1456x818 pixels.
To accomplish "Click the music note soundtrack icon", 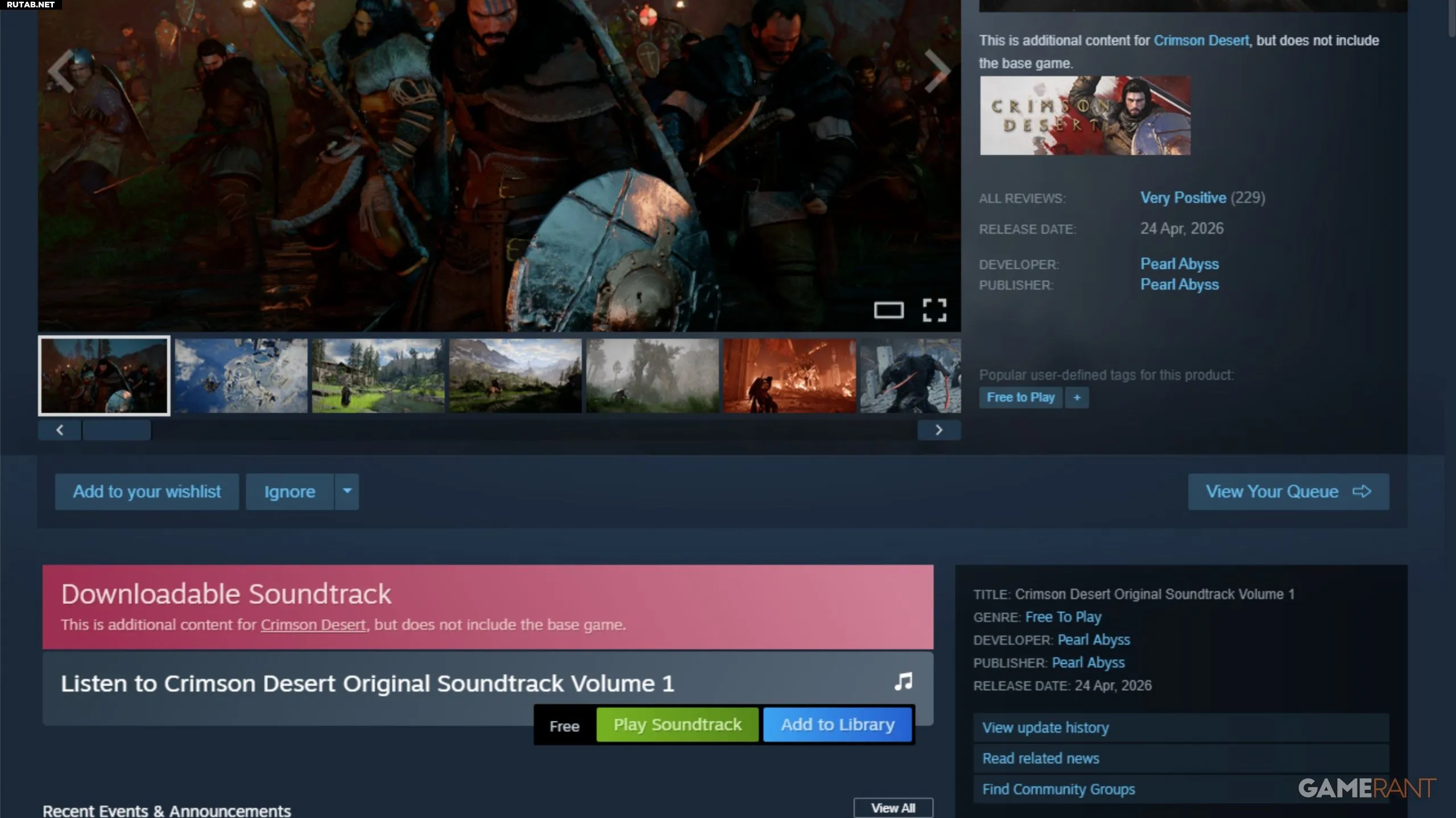I will 903,681.
